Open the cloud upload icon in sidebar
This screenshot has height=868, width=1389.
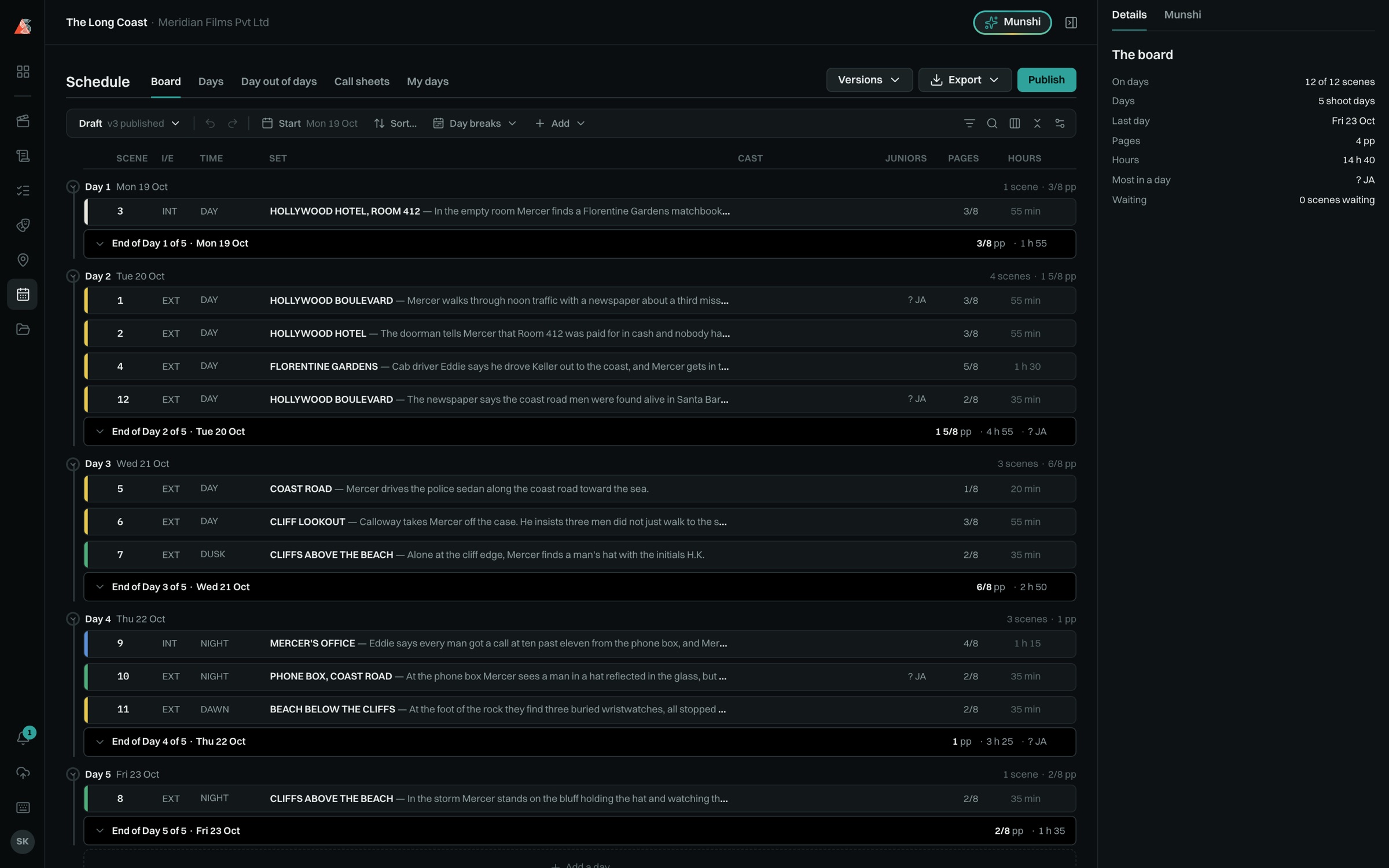tap(23, 773)
